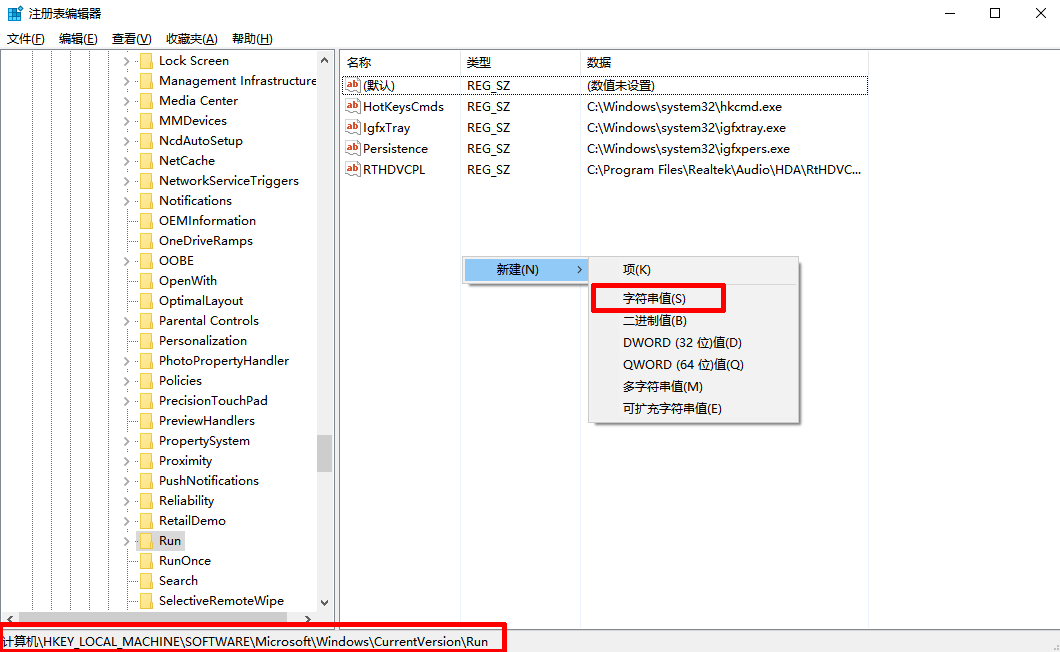The width and height of the screenshot is (1060, 652).
Task: Open the 查看(V) menu
Action: (132, 38)
